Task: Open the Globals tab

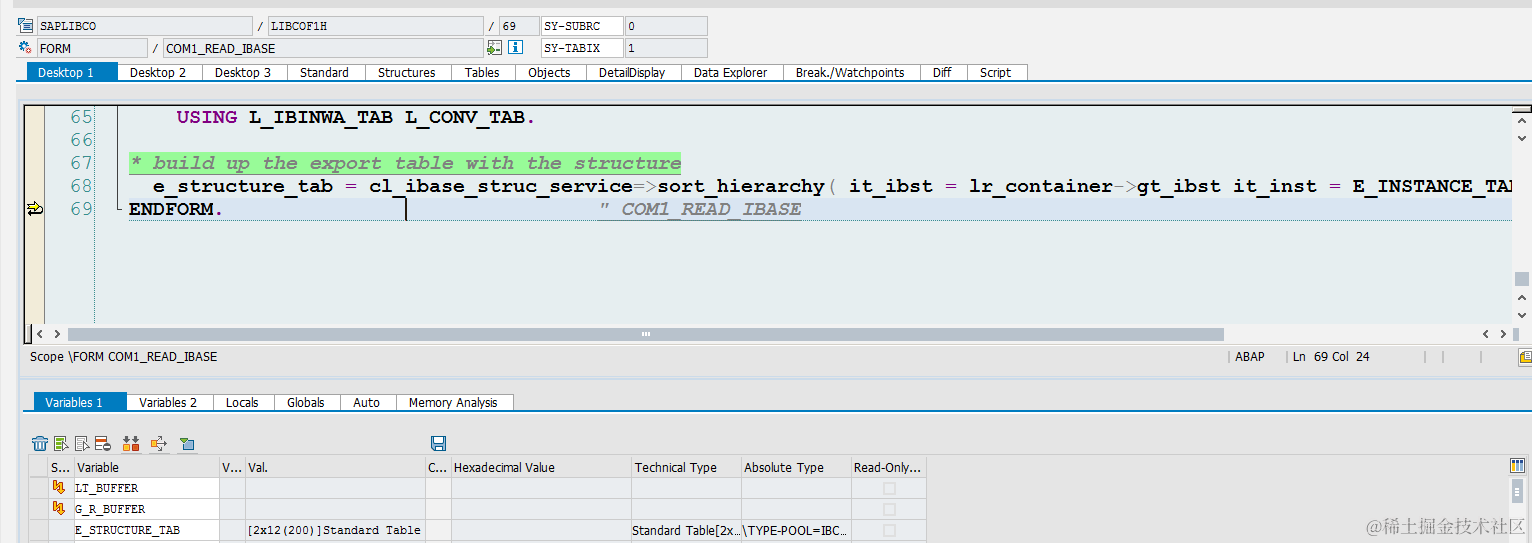Action: click(x=305, y=402)
